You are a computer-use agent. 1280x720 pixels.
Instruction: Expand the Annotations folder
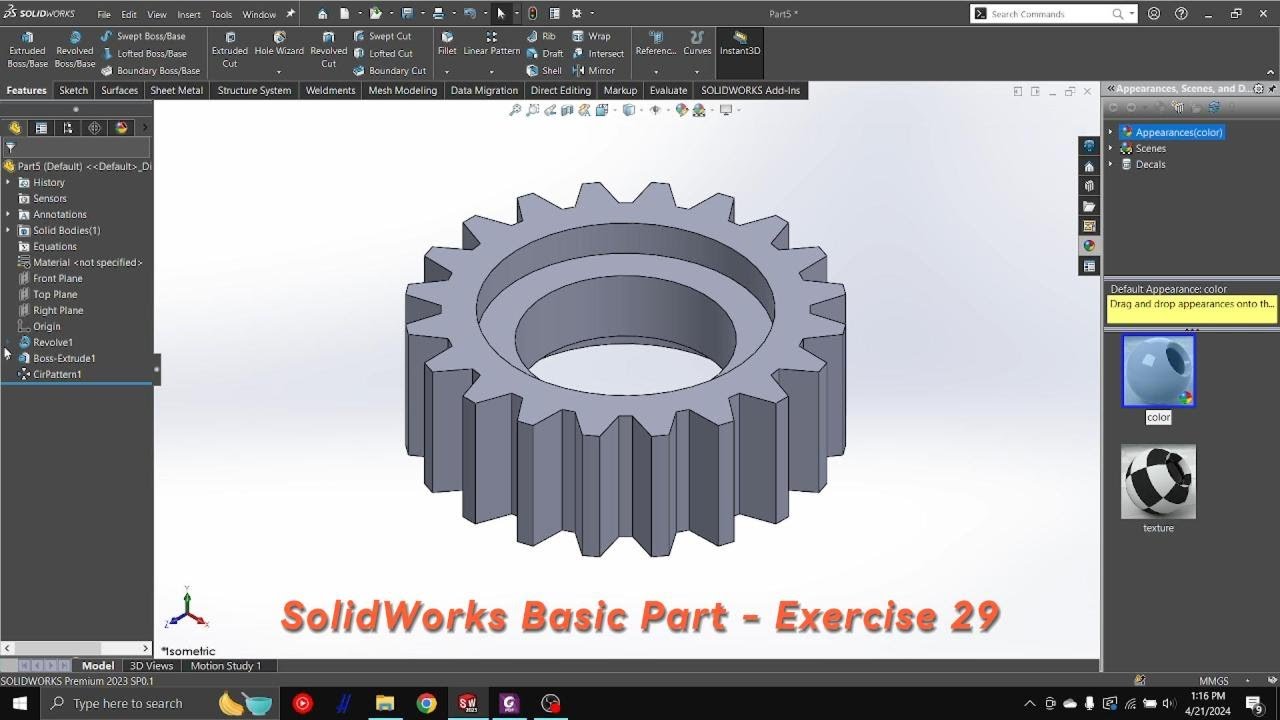9,214
